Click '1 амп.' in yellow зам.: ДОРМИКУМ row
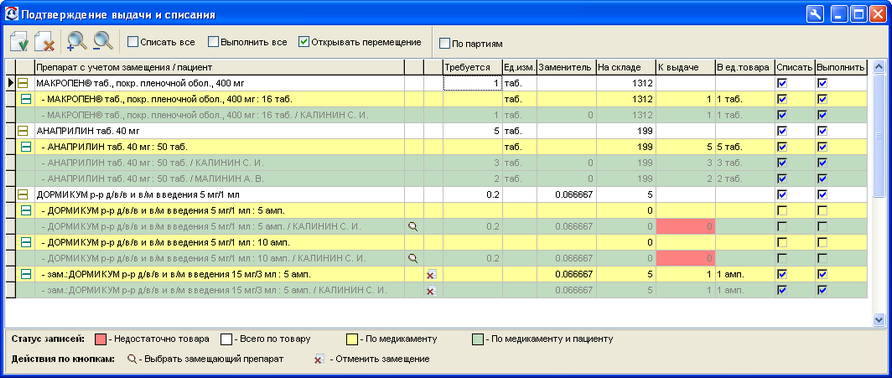Image resolution: width=892 pixels, height=378 pixels. coord(730,274)
